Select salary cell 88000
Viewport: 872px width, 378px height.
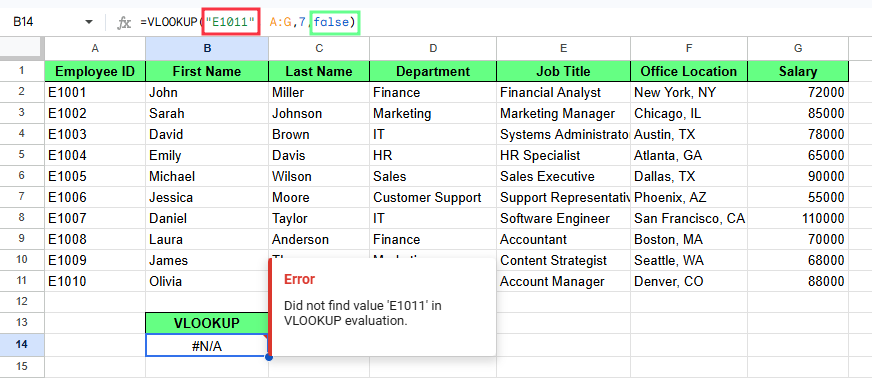[x=798, y=281]
